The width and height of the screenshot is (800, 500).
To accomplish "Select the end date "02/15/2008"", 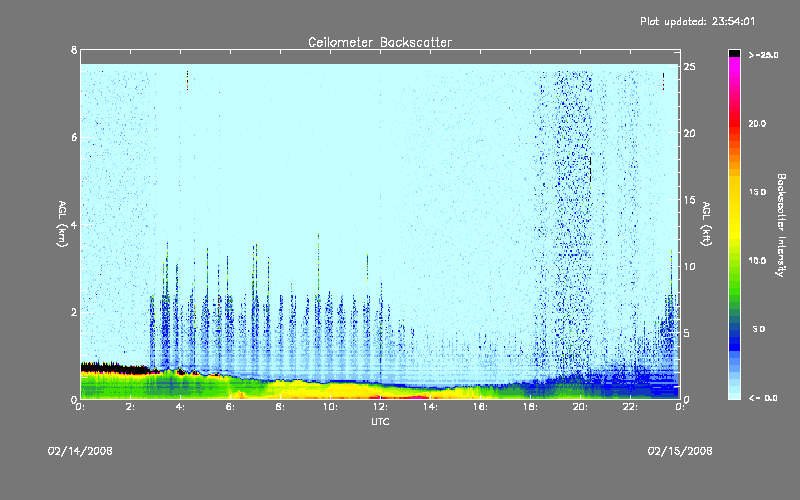I will [680, 451].
